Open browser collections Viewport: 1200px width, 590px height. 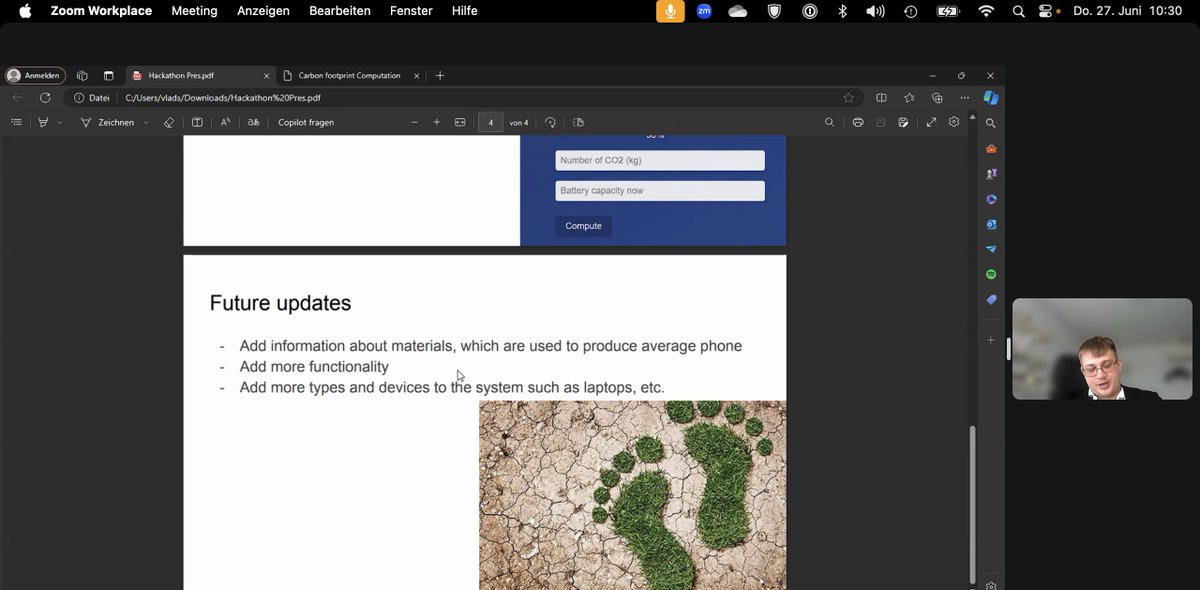pyautogui.click(x=937, y=98)
